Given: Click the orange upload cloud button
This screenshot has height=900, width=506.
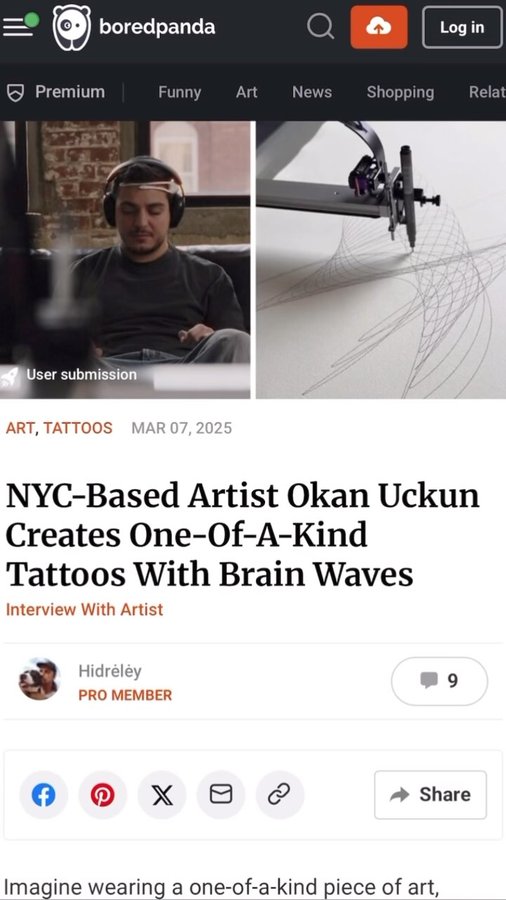Looking at the screenshot, I should [x=379, y=27].
